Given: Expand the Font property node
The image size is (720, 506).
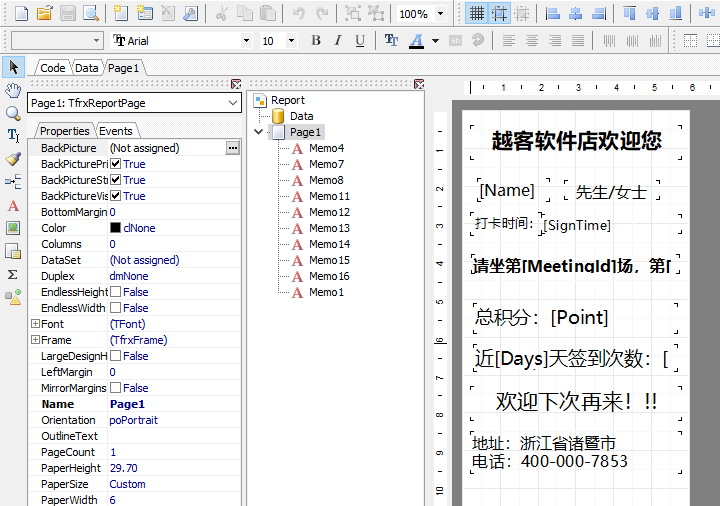Looking at the screenshot, I should click(x=35, y=324).
